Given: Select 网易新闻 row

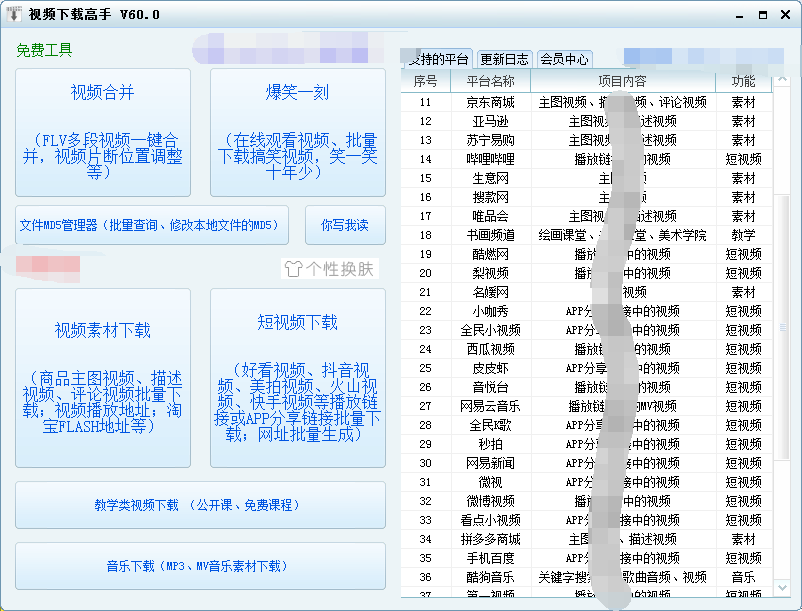Looking at the screenshot, I should tap(587, 463).
